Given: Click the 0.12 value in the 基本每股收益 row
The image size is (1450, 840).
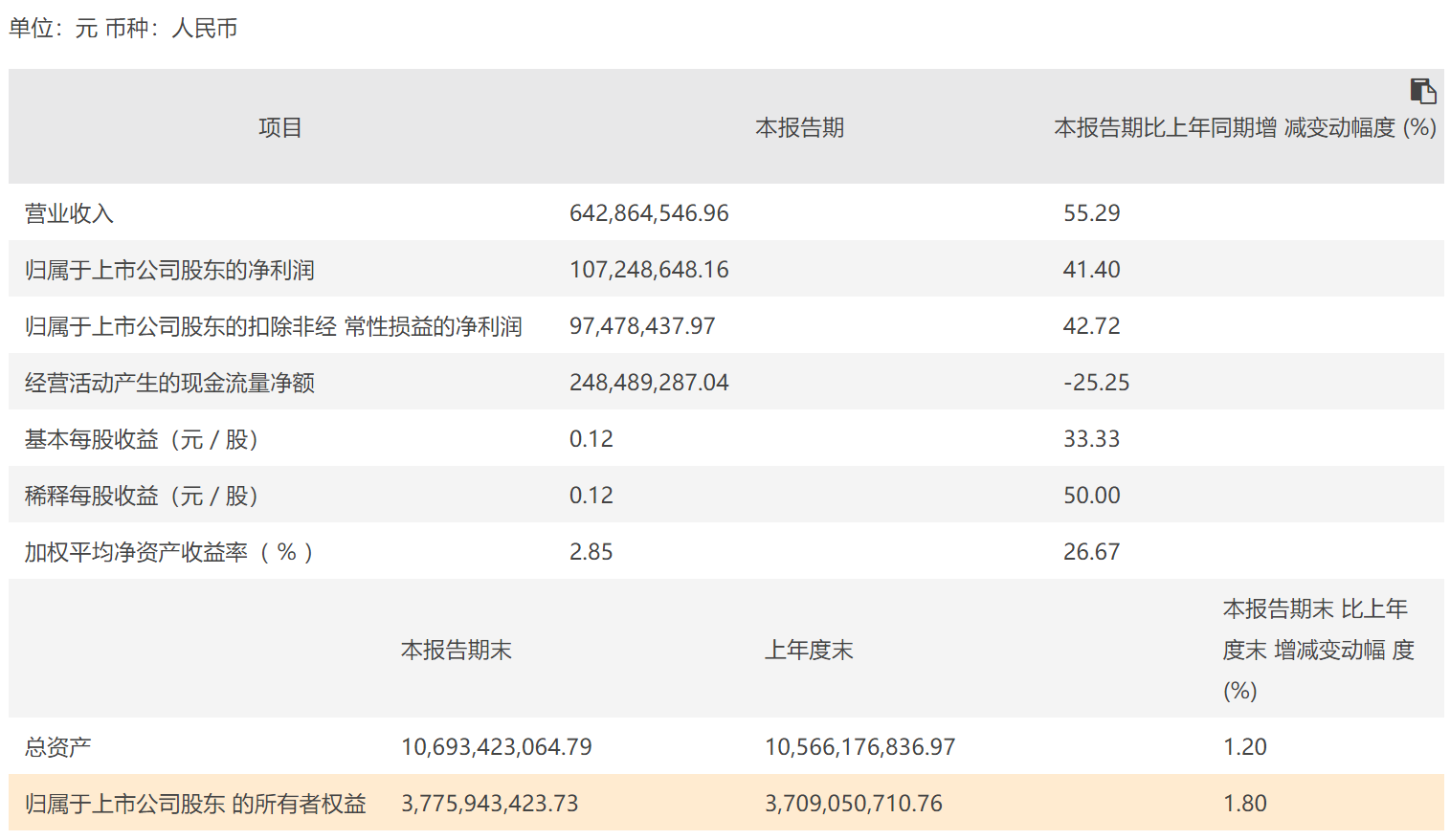Looking at the screenshot, I should click(x=591, y=438).
